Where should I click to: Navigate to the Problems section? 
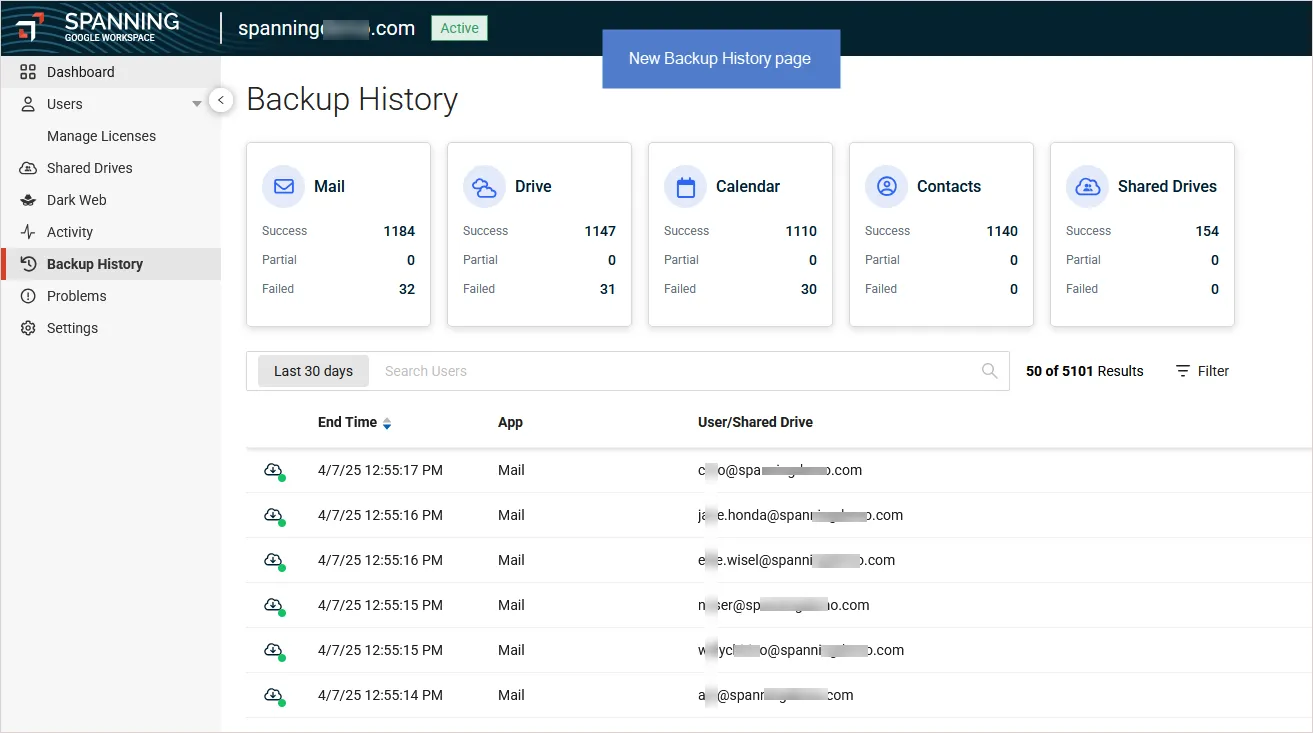click(76, 296)
